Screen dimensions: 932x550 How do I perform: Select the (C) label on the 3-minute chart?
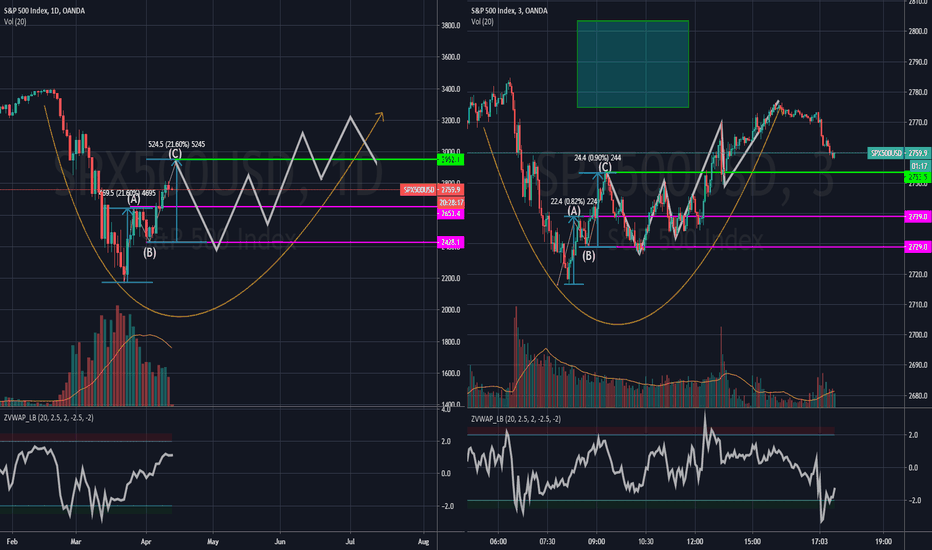point(604,167)
